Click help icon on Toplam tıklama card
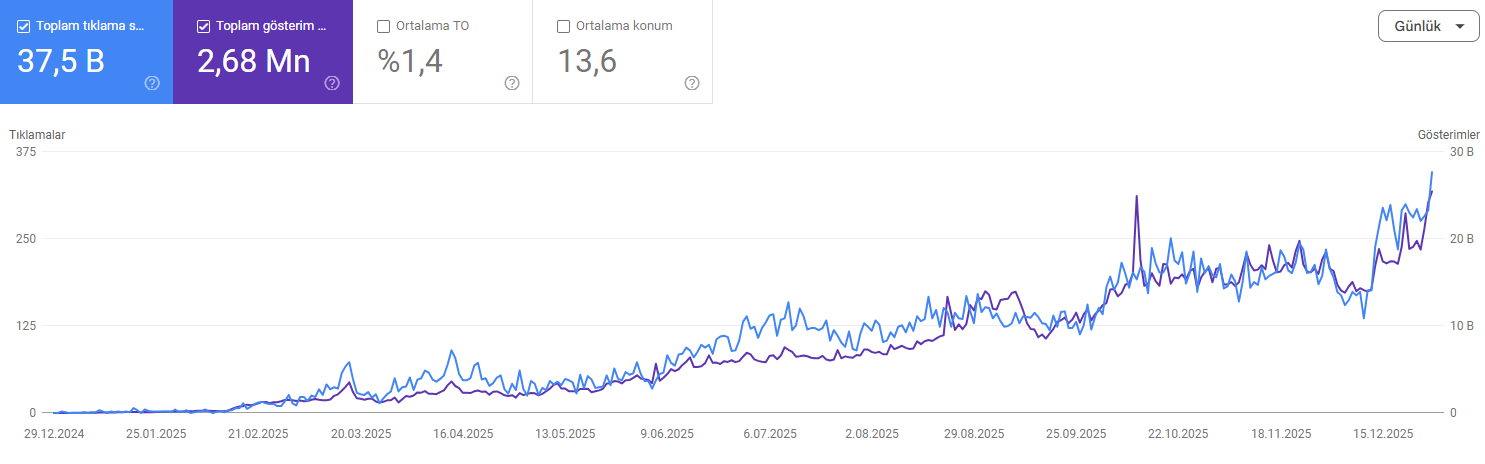Screen dimensions: 1485x464 coord(152,83)
